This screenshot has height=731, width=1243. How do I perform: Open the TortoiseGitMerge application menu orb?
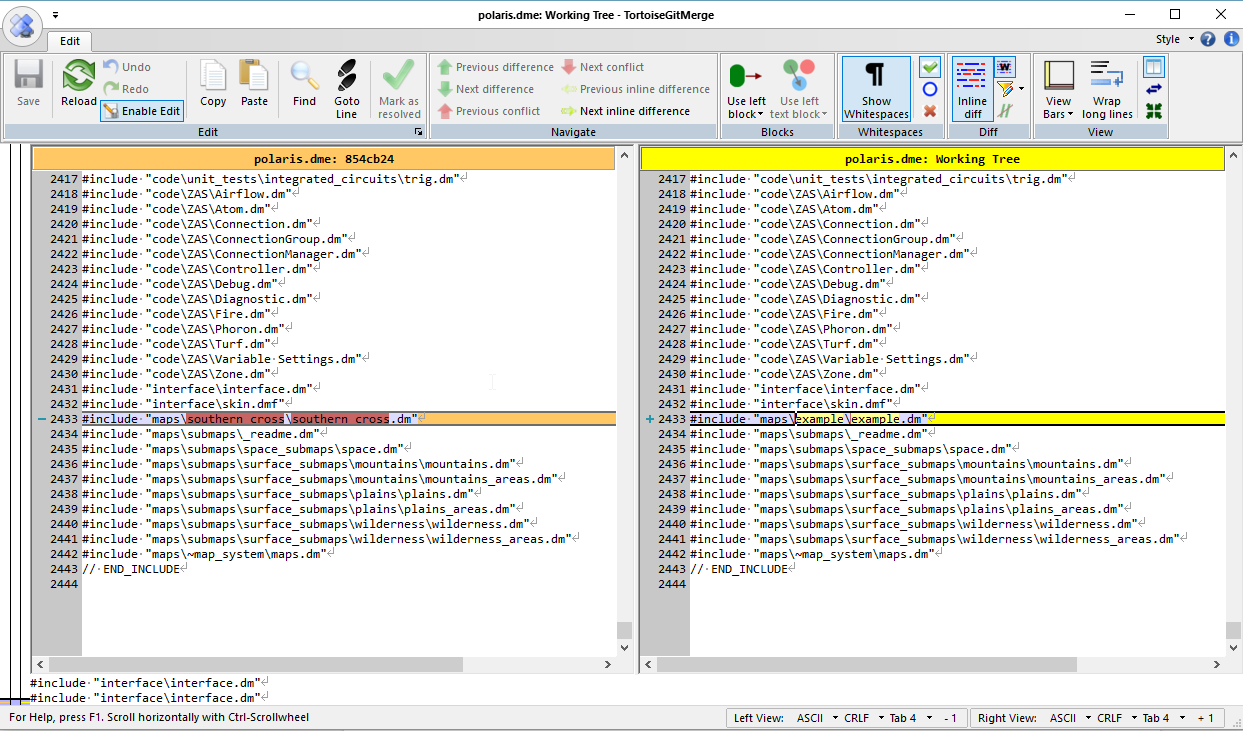(x=23, y=24)
